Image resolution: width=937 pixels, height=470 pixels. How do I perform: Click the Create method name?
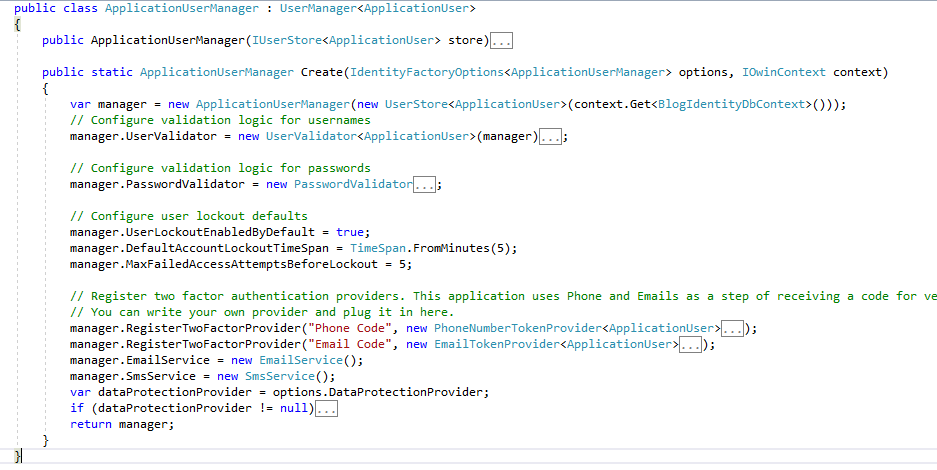pyautogui.click(x=321, y=72)
